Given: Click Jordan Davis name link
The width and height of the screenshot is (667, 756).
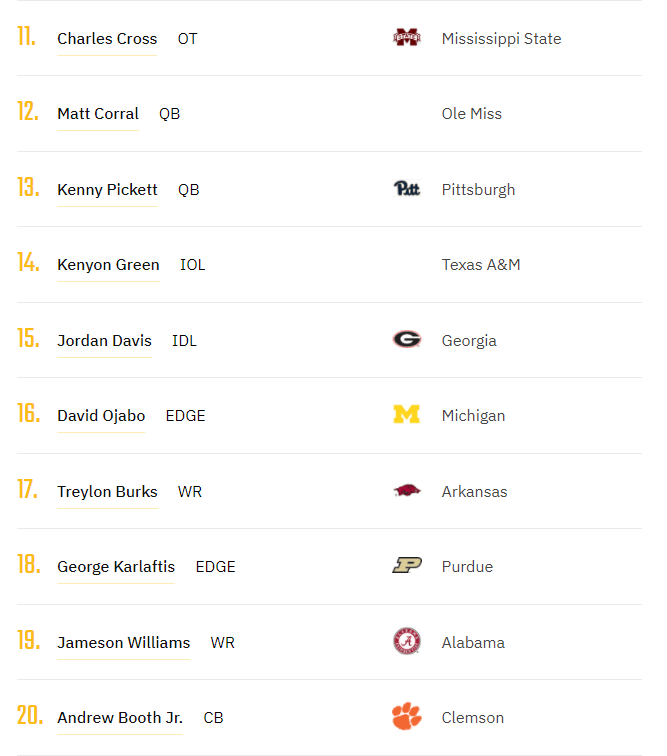Looking at the screenshot, I should tap(104, 341).
